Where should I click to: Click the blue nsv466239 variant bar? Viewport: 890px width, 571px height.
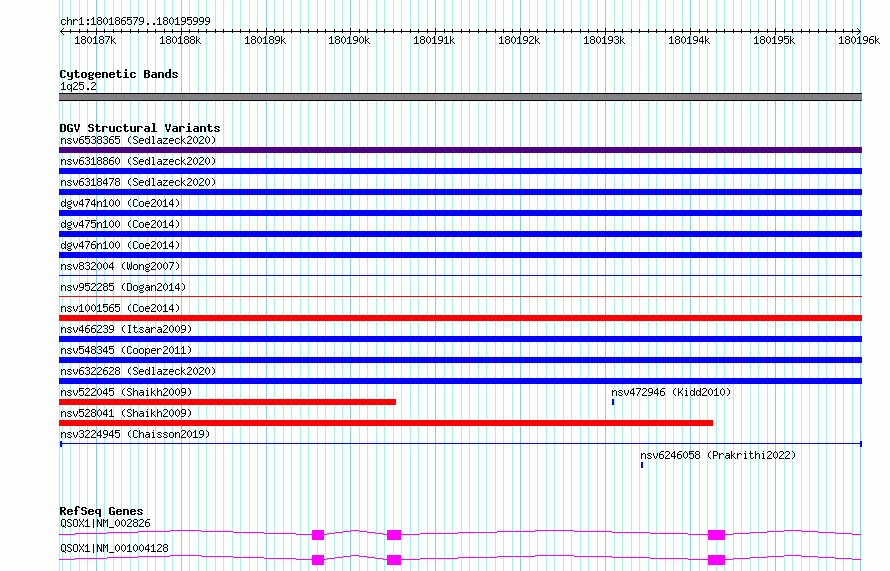pyautogui.click(x=460, y=339)
